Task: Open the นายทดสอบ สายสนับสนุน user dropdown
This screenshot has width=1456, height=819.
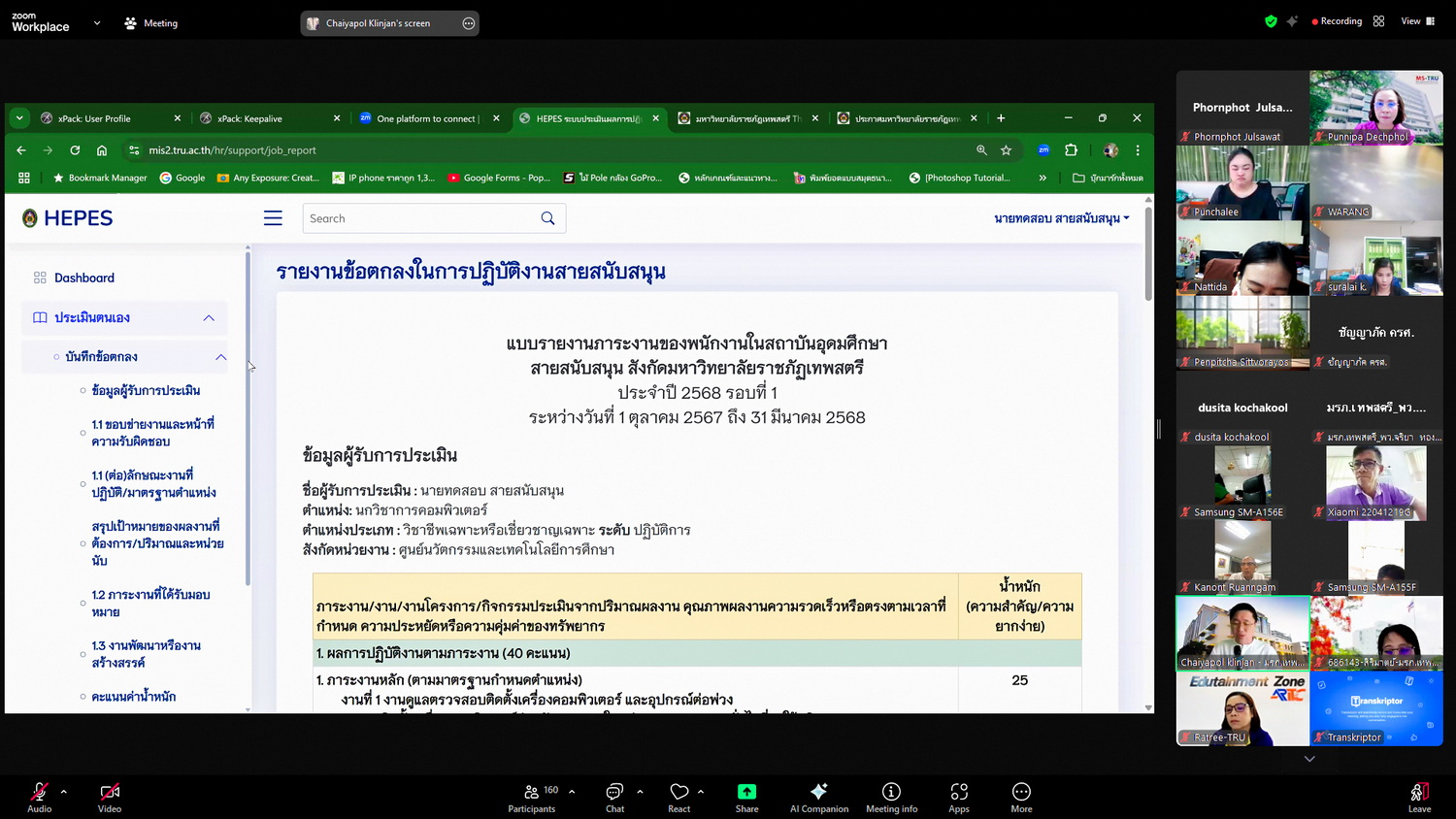Action: [x=1061, y=218]
